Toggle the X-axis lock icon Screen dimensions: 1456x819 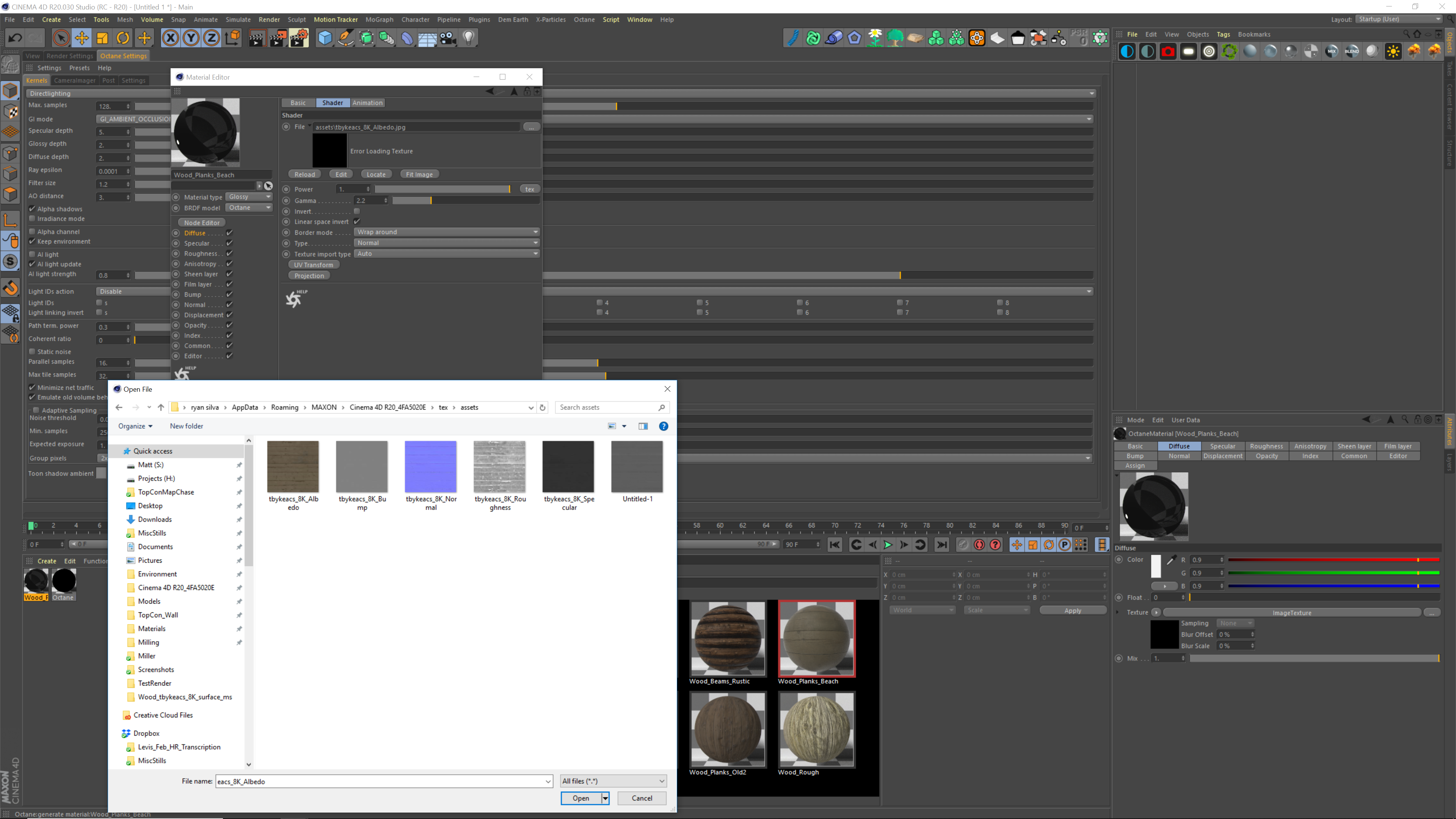[170, 38]
